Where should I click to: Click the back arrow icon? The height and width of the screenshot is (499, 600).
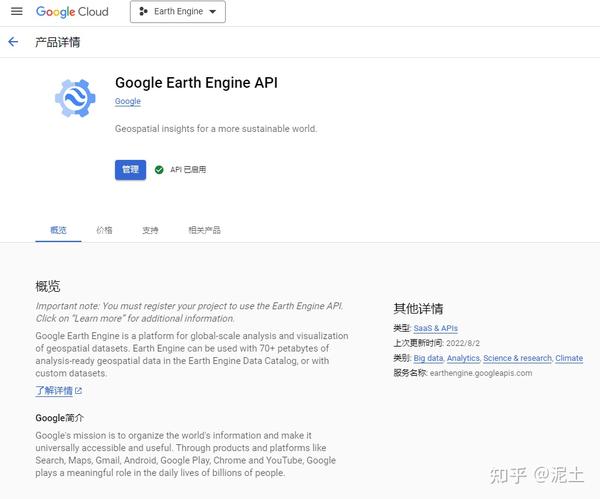13,42
